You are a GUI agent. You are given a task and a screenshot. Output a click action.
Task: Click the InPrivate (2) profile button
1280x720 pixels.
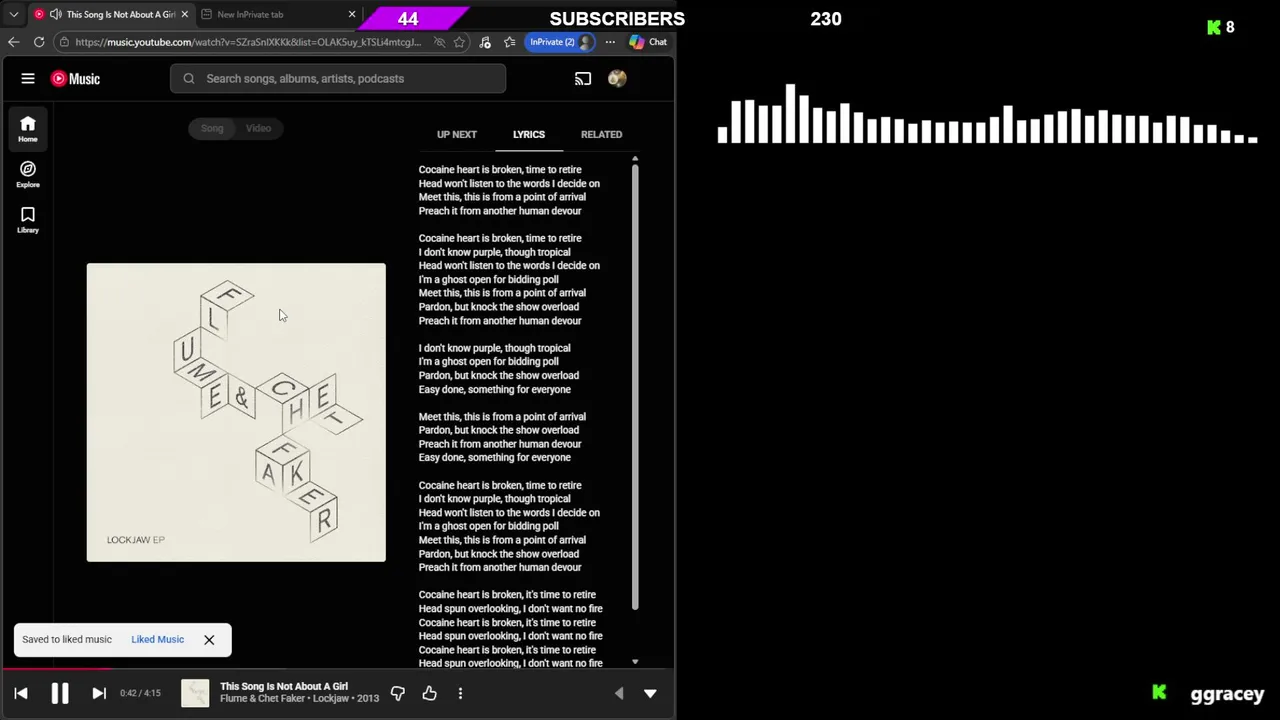[560, 42]
